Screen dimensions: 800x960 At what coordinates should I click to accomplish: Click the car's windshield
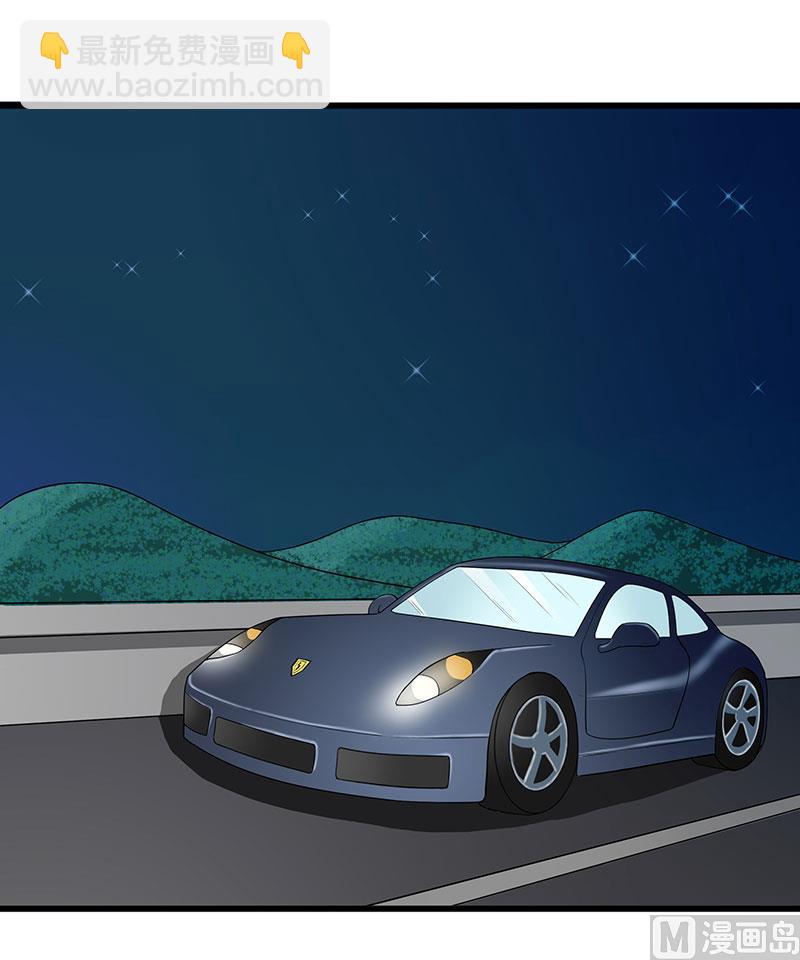[497, 598]
